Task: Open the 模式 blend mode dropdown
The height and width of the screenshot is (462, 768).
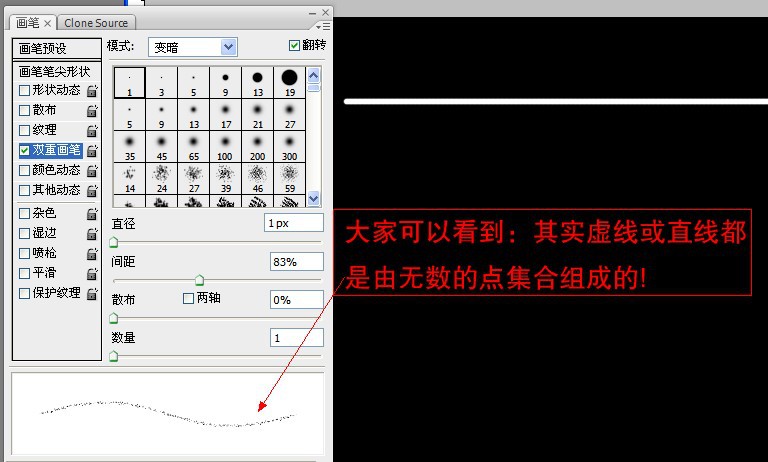Action: click(193, 47)
